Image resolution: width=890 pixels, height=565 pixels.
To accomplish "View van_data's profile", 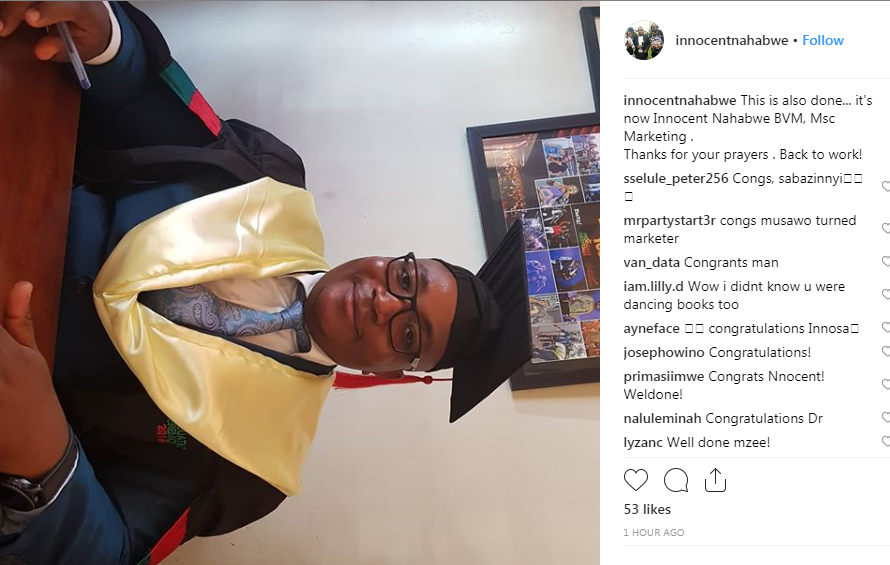I will coord(651,262).
